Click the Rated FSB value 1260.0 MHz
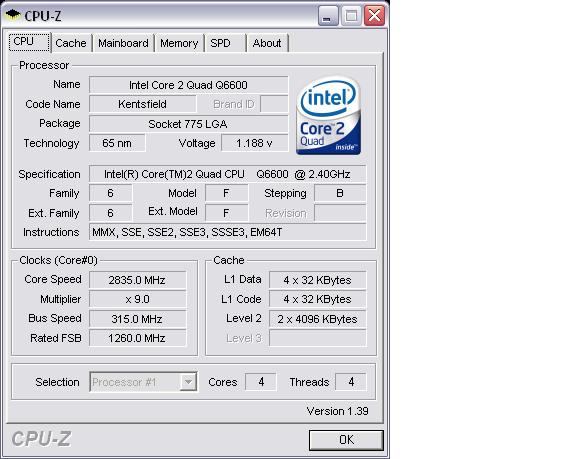The height and width of the screenshot is (459, 576). [137, 338]
